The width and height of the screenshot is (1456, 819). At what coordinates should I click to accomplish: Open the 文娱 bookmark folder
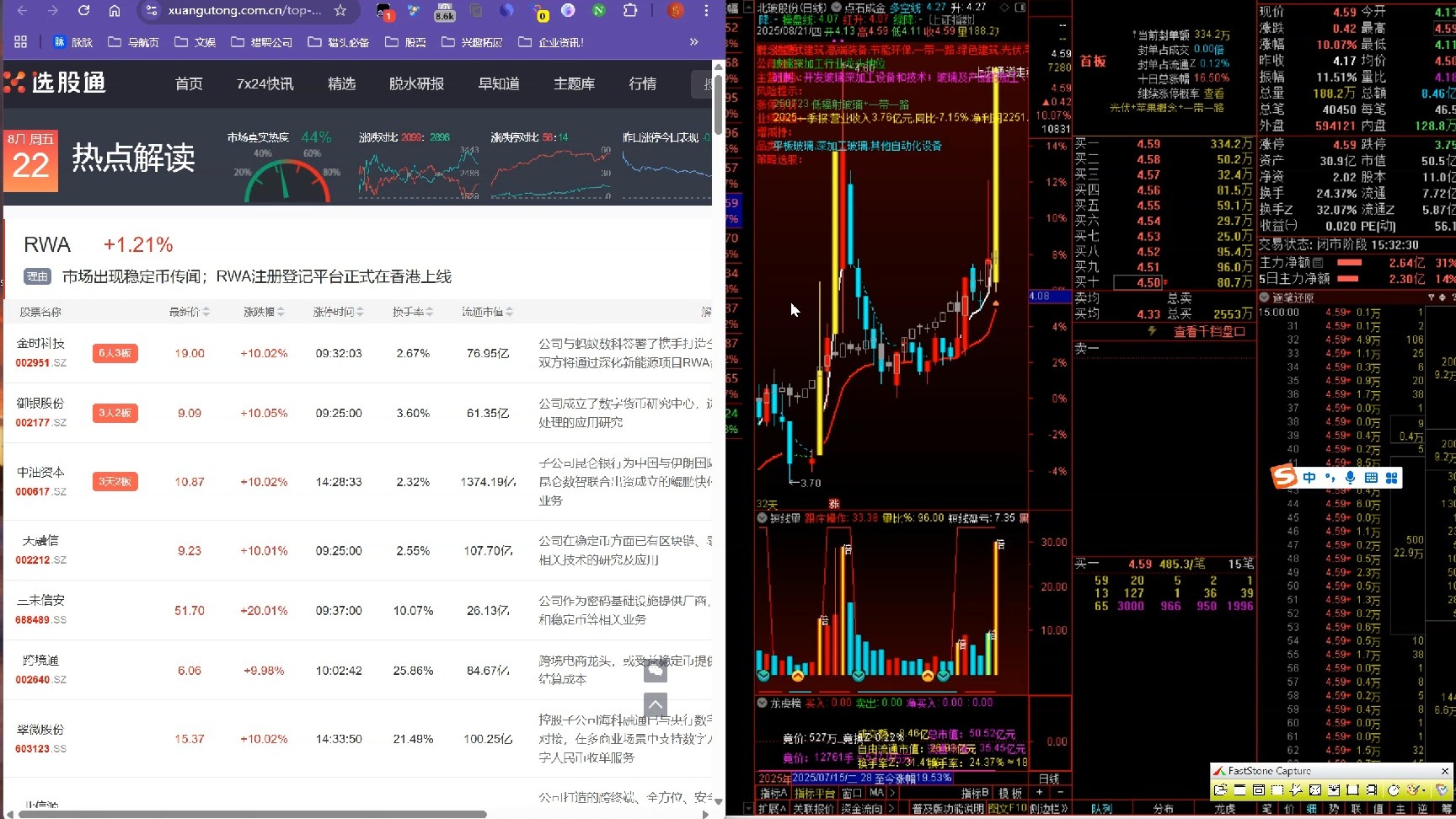(195, 42)
